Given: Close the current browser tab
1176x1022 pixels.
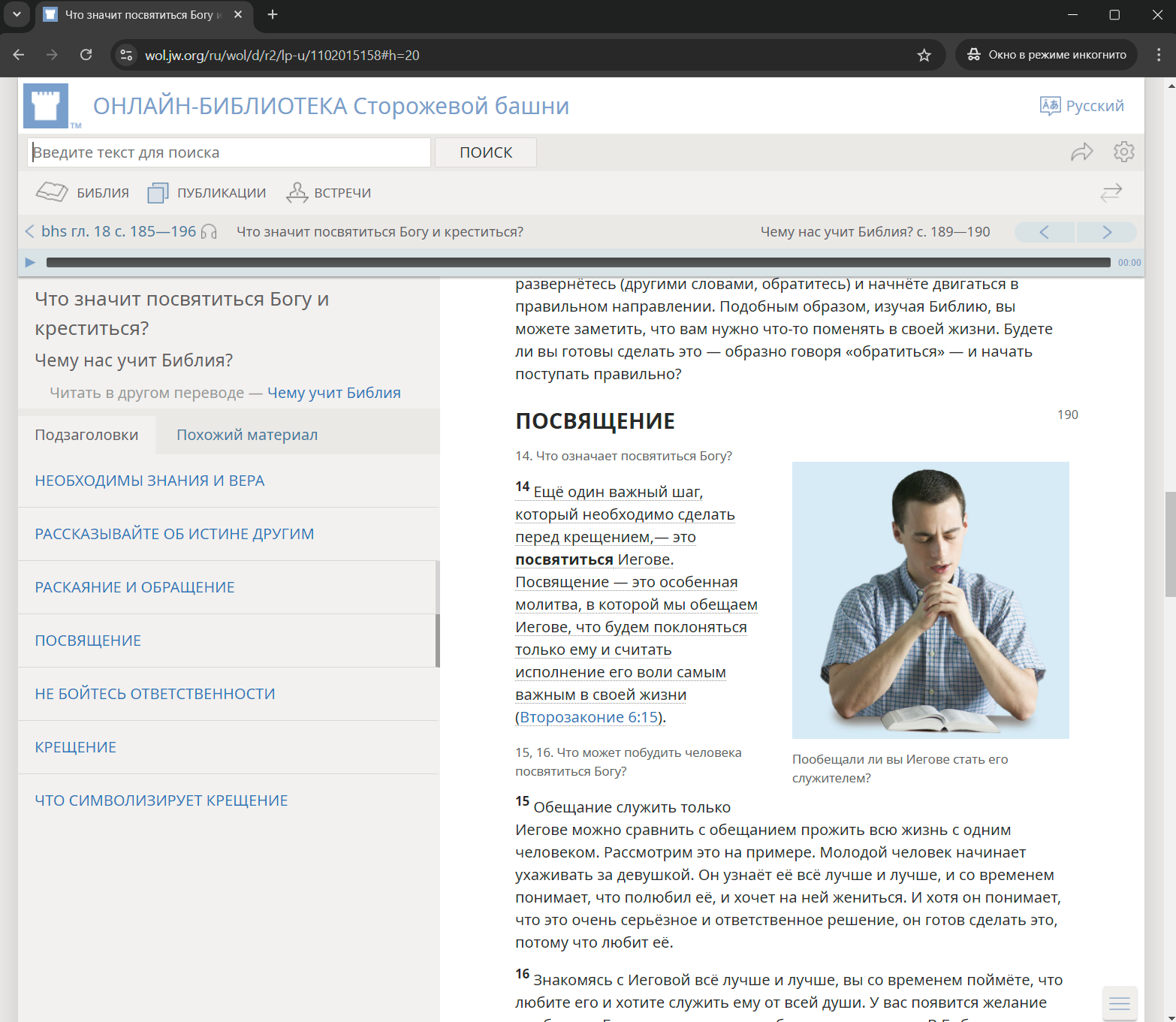Looking at the screenshot, I should pyautogui.click(x=238, y=14).
